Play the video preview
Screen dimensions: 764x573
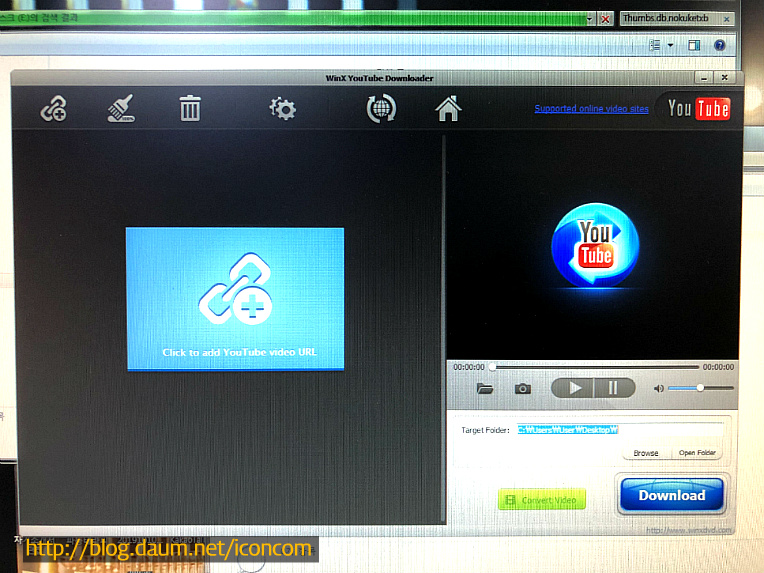coord(573,388)
